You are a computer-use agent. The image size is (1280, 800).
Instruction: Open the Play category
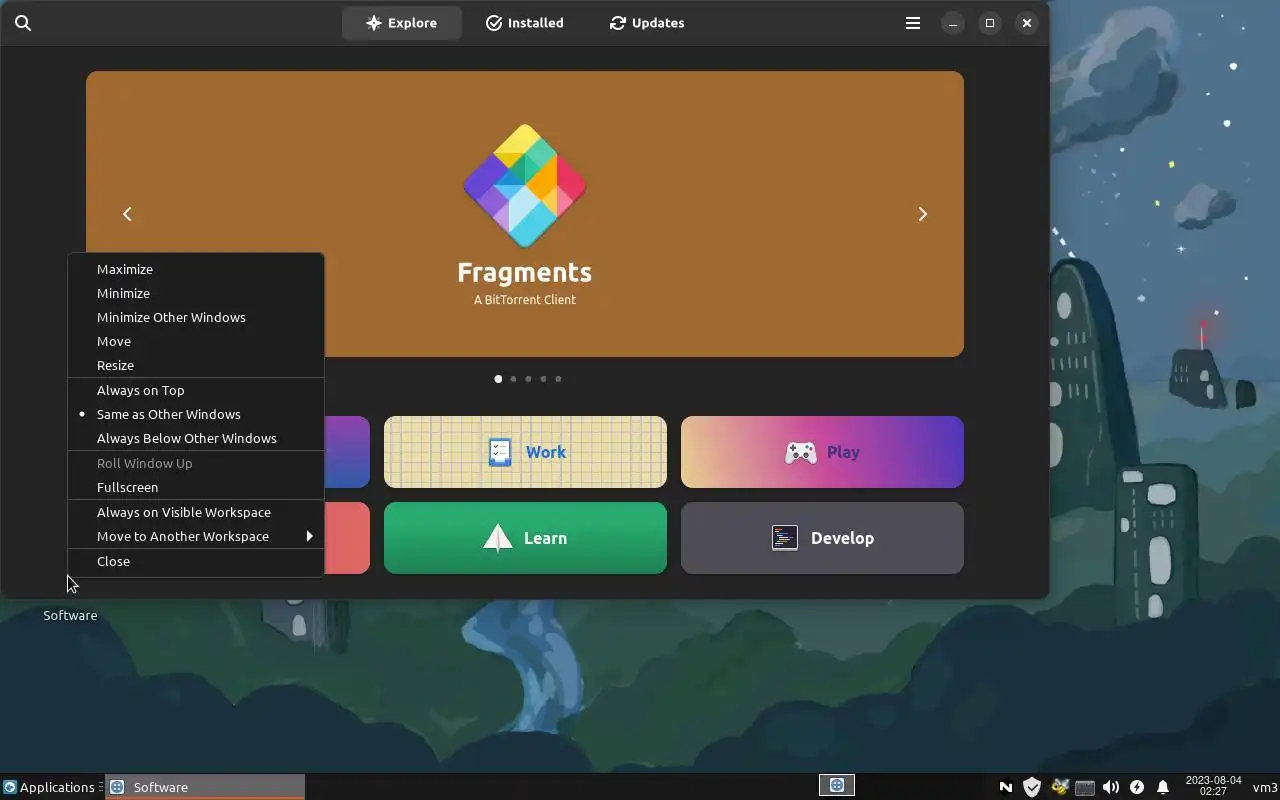coord(822,452)
